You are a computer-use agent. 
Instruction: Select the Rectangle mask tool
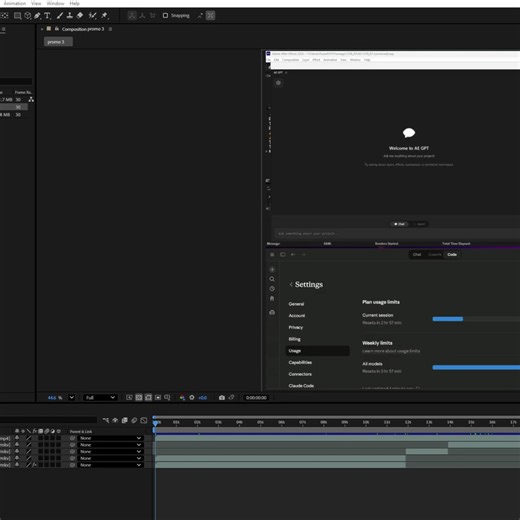[17, 16]
